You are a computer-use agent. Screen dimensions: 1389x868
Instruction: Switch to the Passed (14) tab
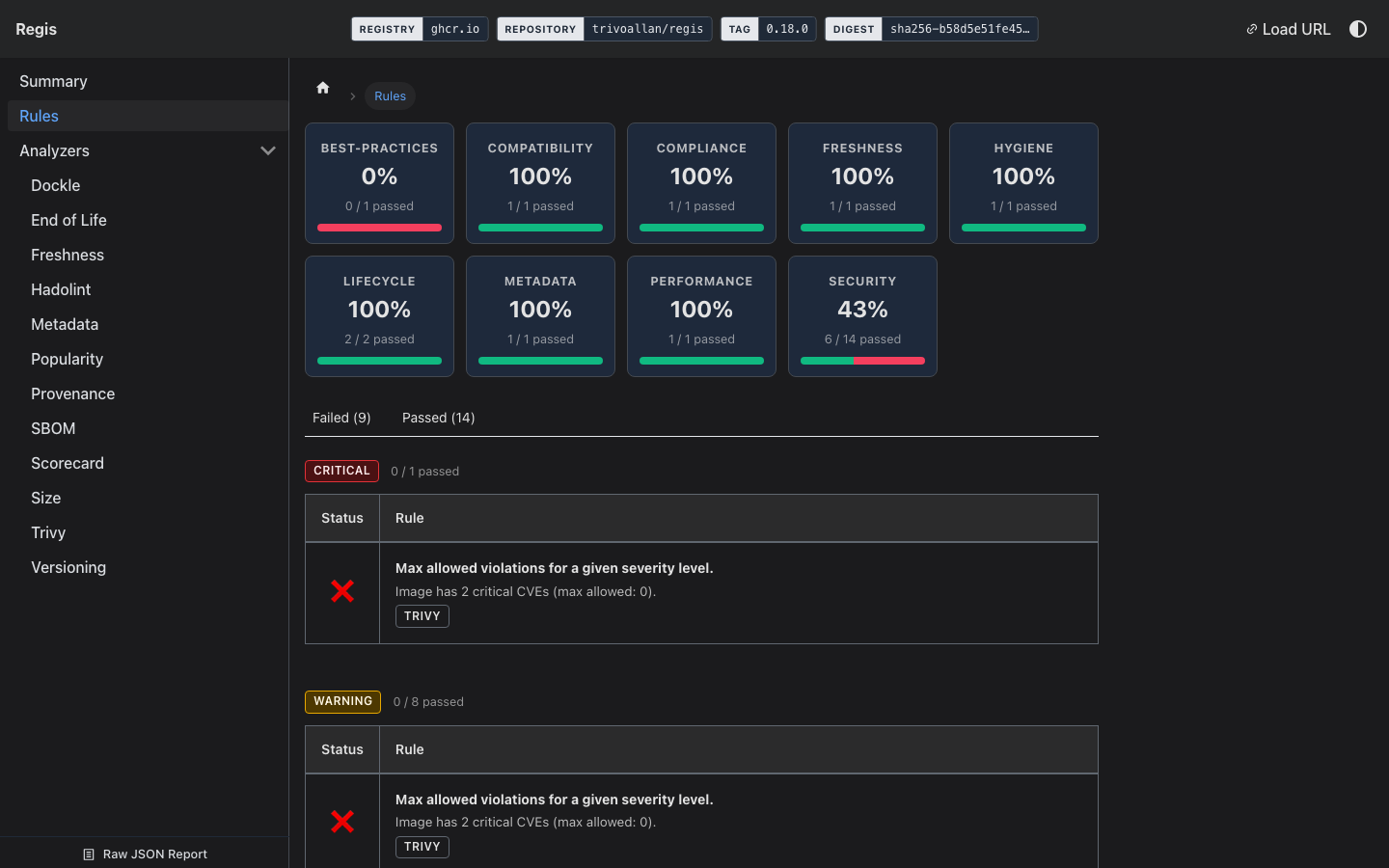point(438,417)
